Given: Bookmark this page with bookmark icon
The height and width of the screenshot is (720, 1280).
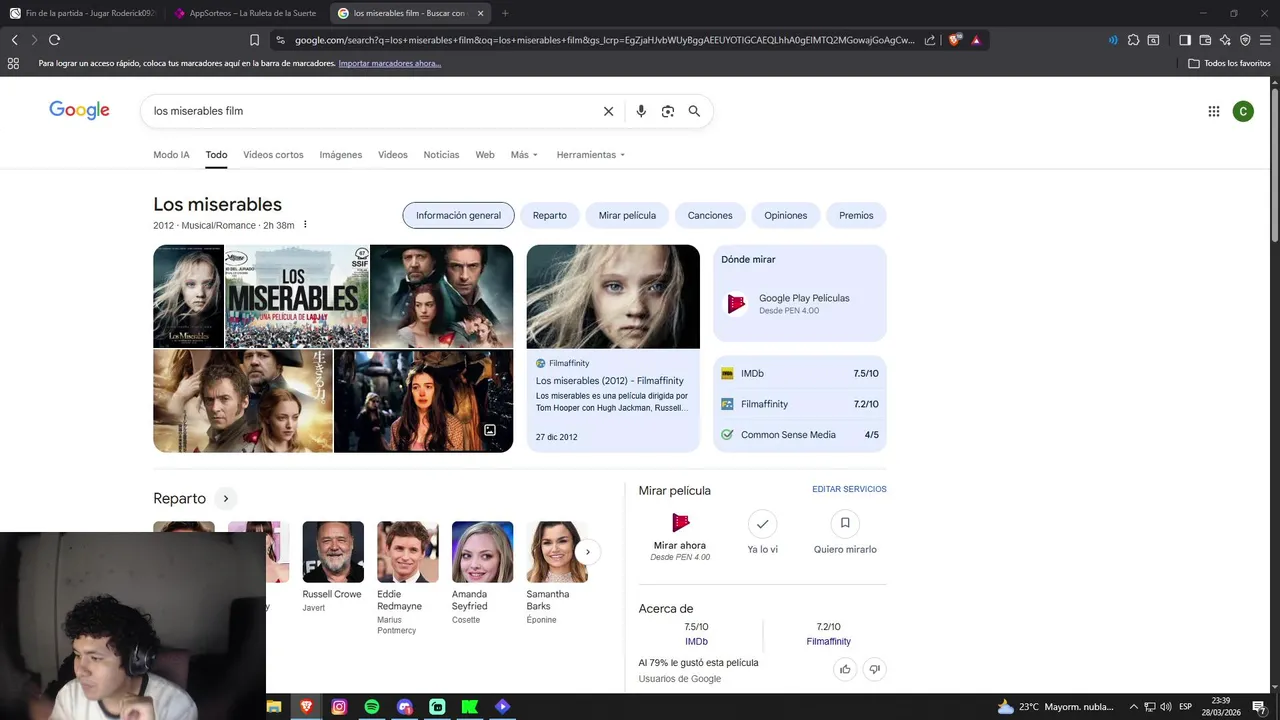Looking at the screenshot, I should click(254, 40).
